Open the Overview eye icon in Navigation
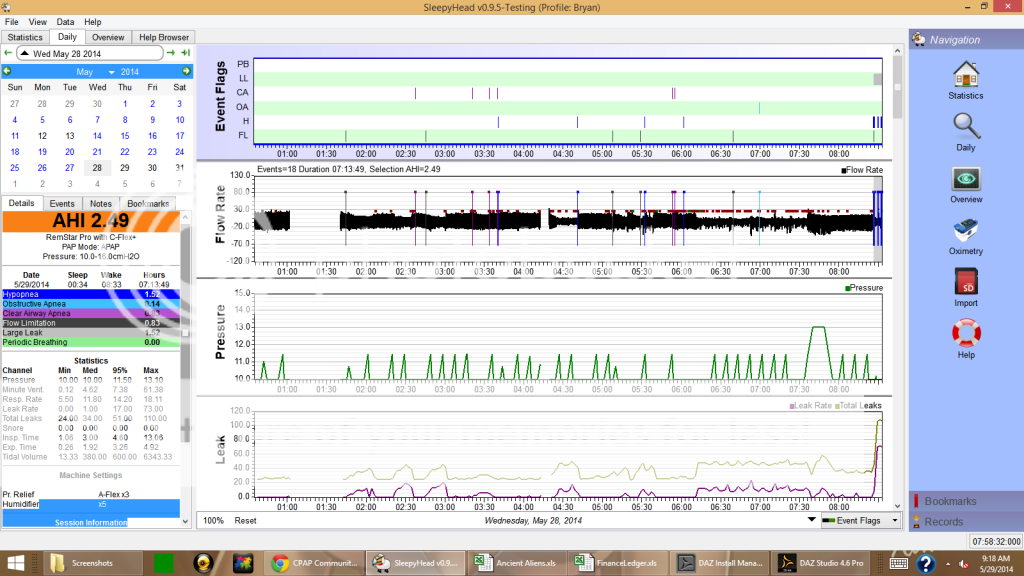The image size is (1024, 576). point(965,182)
